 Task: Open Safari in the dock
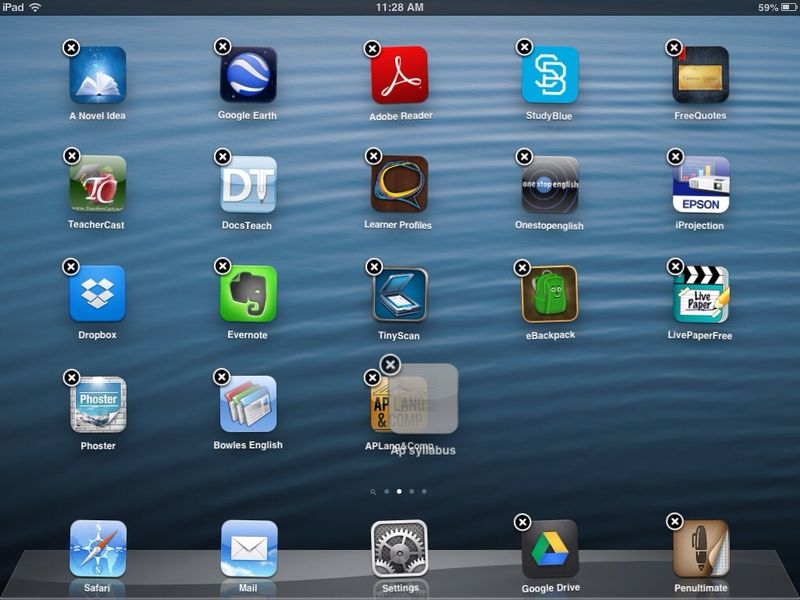(98, 548)
